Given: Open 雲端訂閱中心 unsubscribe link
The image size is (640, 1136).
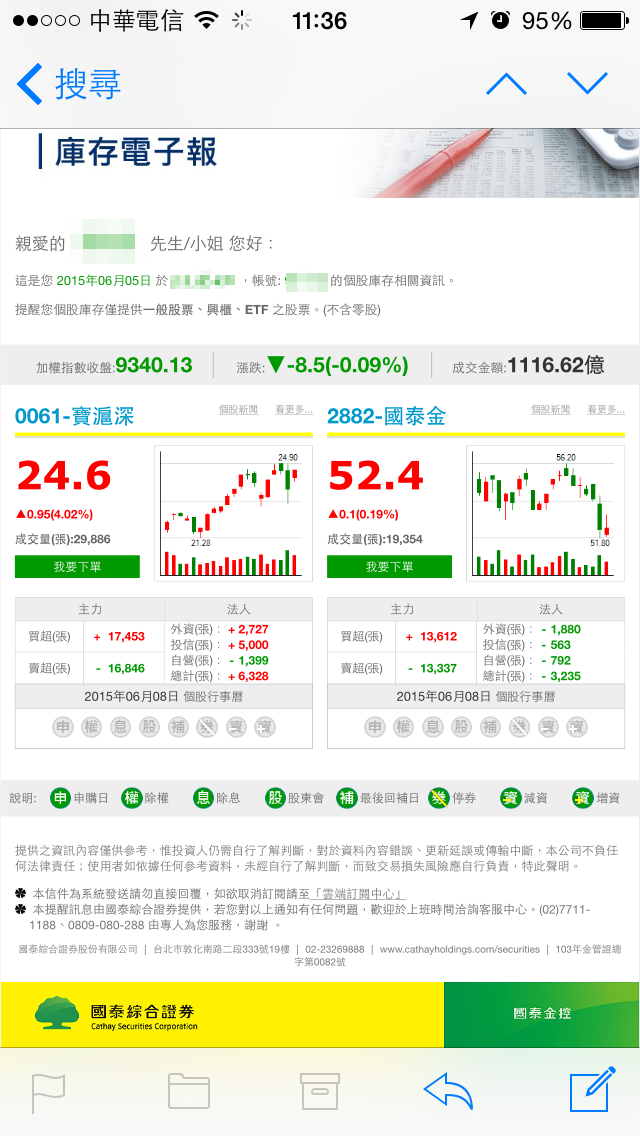Looking at the screenshot, I should 356,894.
